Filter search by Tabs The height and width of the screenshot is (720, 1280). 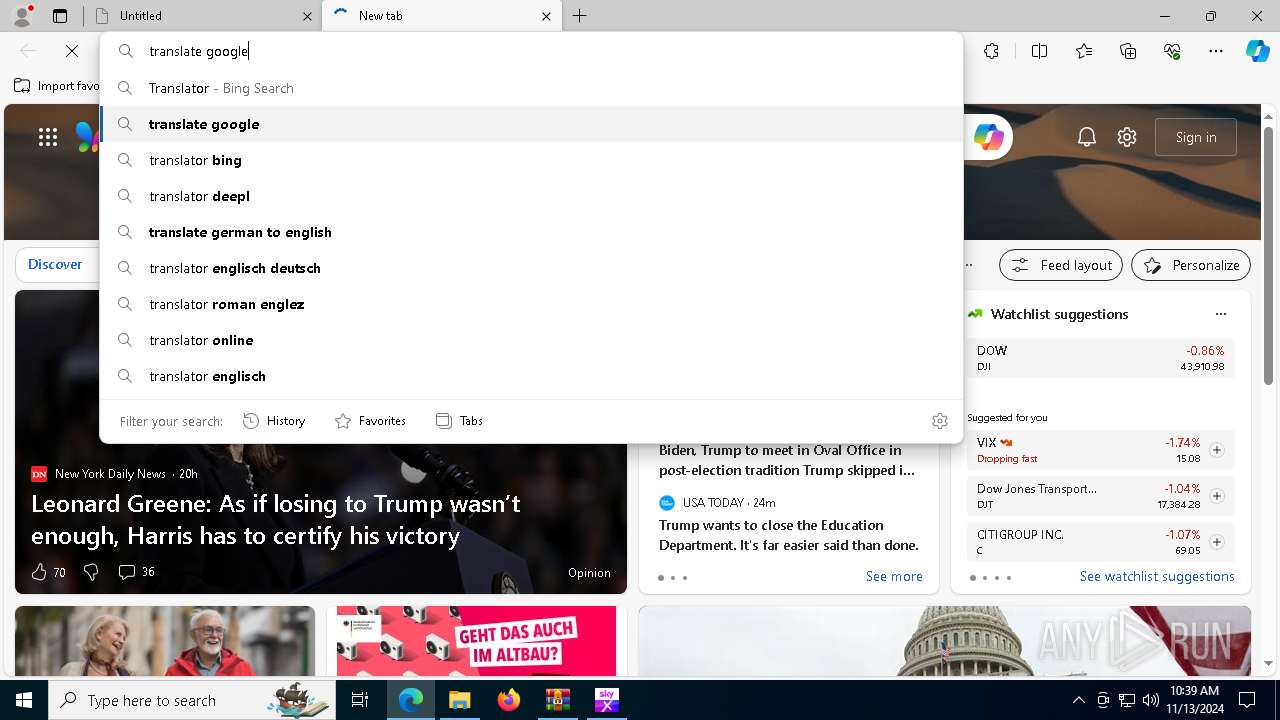coord(459,421)
